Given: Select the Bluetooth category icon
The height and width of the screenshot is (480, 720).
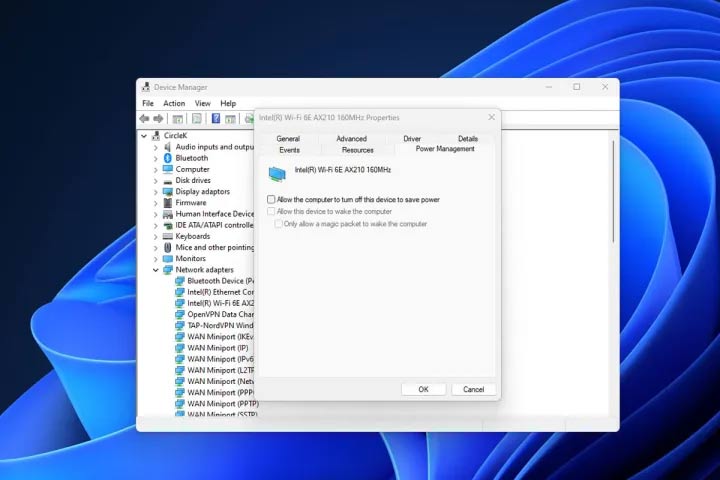Looking at the screenshot, I should tap(168, 158).
